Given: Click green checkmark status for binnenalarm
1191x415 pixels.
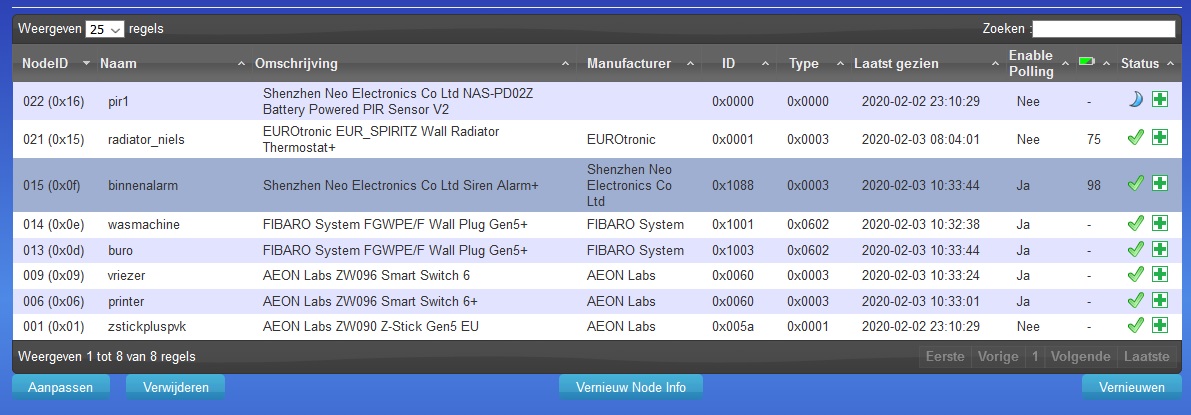Looking at the screenshot, I should coord(1136,183).
